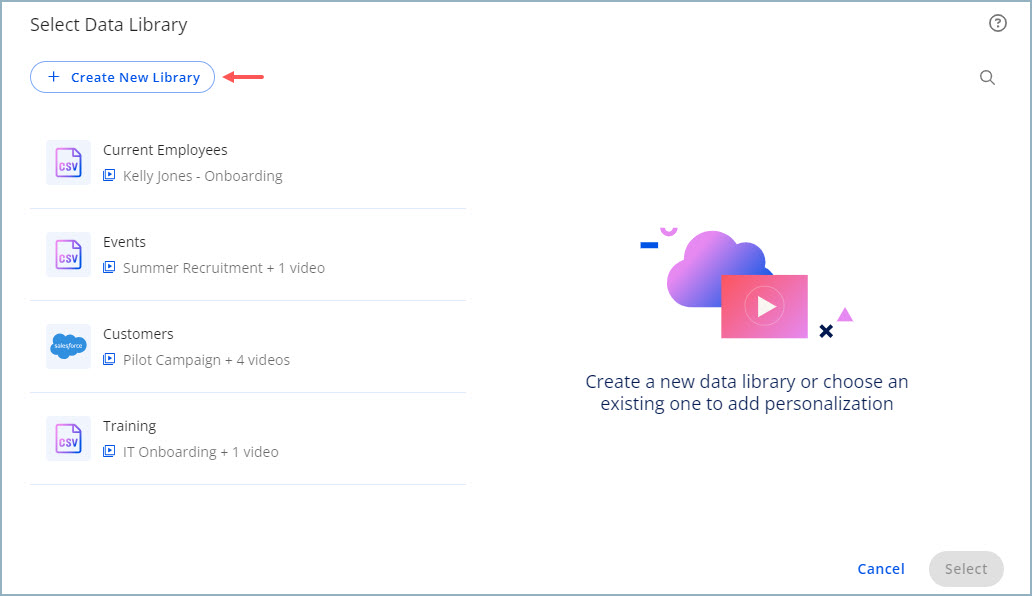Image resolution: width=1032 pixels, height=596 pixels.
Task: Click the play button in the cloud illustration
Action: (x=764, y=305)
